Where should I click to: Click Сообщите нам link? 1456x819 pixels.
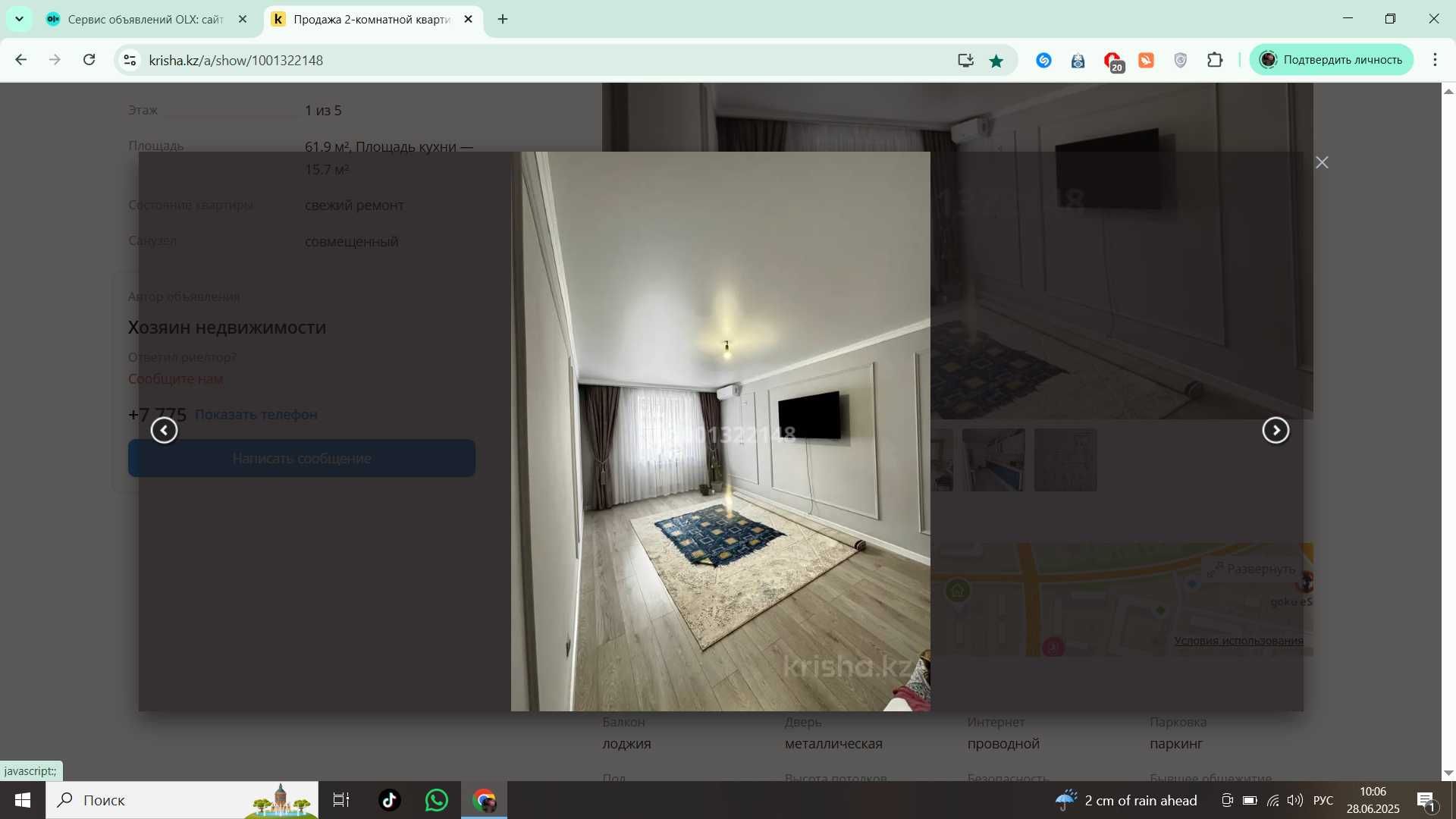pyautogui.click(x=175, y=378)
